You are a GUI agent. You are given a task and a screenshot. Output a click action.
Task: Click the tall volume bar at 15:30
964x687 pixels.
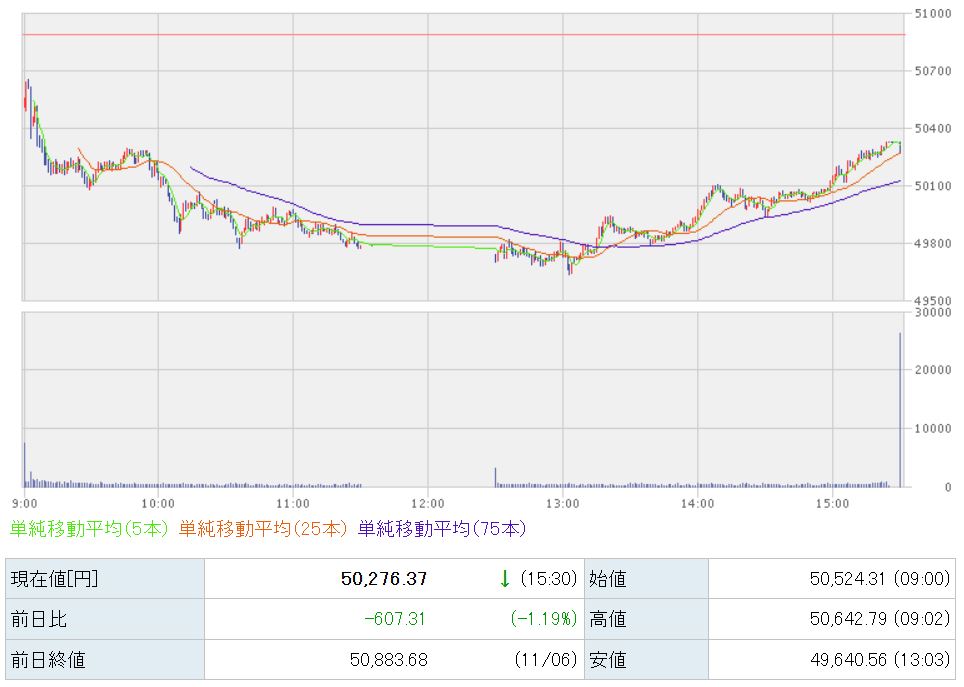(x=900, y=410)
